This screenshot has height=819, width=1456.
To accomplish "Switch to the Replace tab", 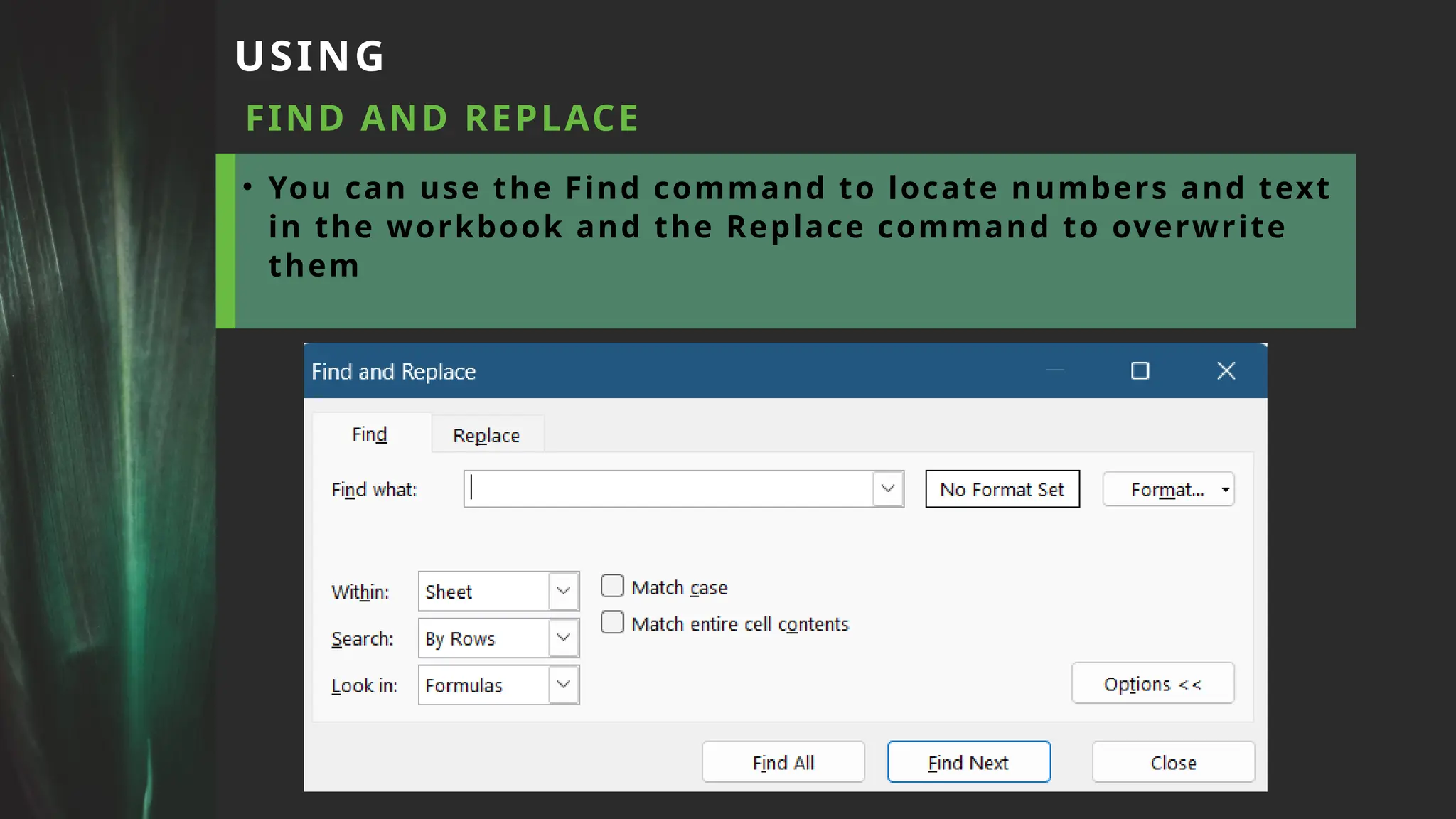I will 487,435.
